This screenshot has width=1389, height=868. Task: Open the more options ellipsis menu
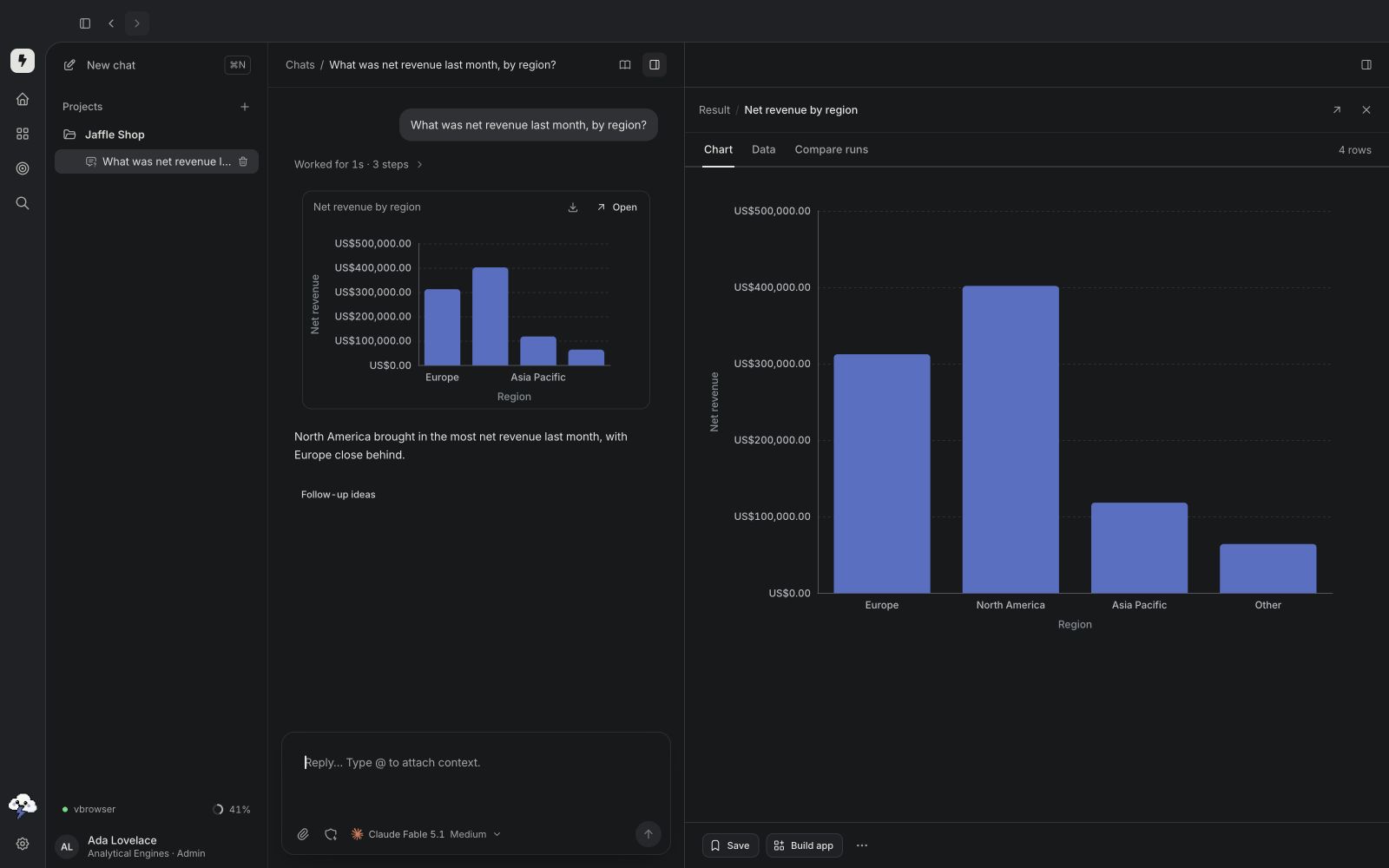click(x=862, y=845)
